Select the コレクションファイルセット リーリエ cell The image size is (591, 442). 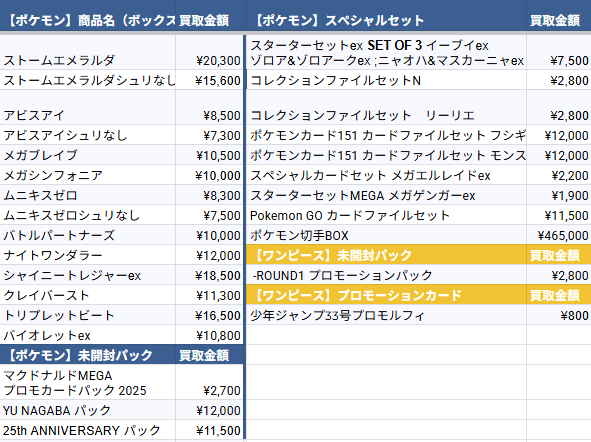click(386, 107)
